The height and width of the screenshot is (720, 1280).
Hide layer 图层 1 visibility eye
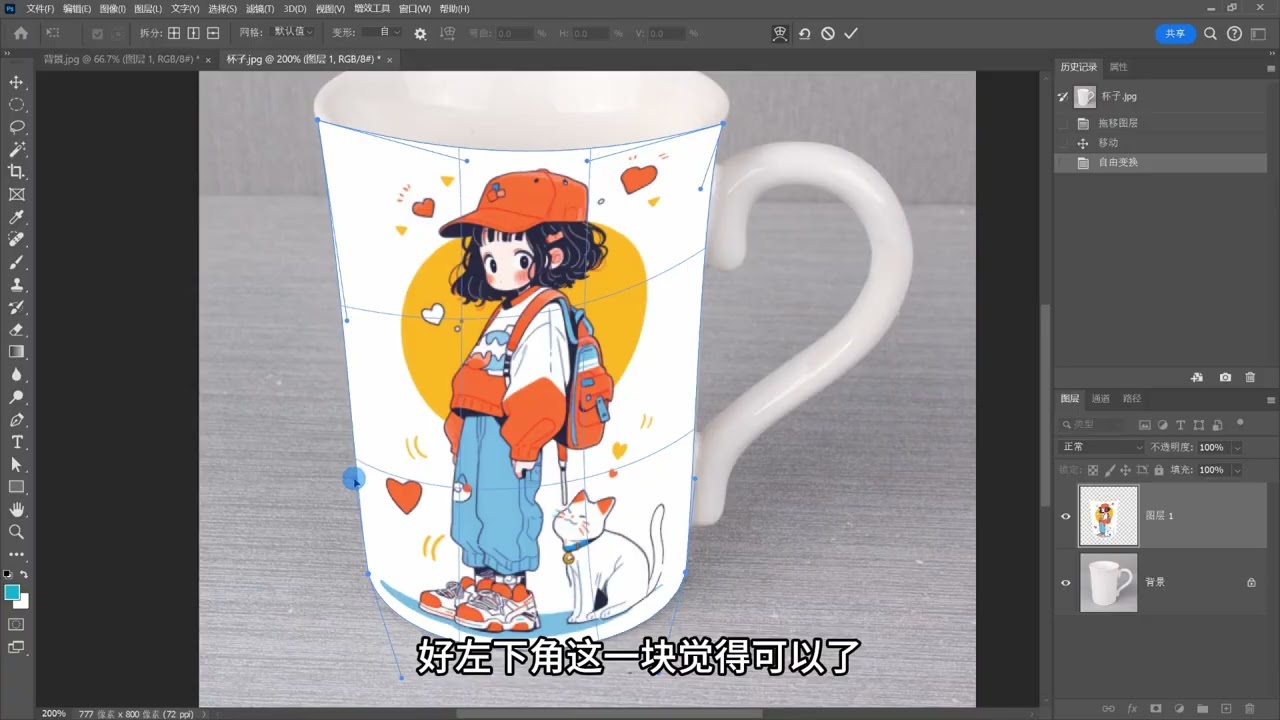coord(1065,516)
